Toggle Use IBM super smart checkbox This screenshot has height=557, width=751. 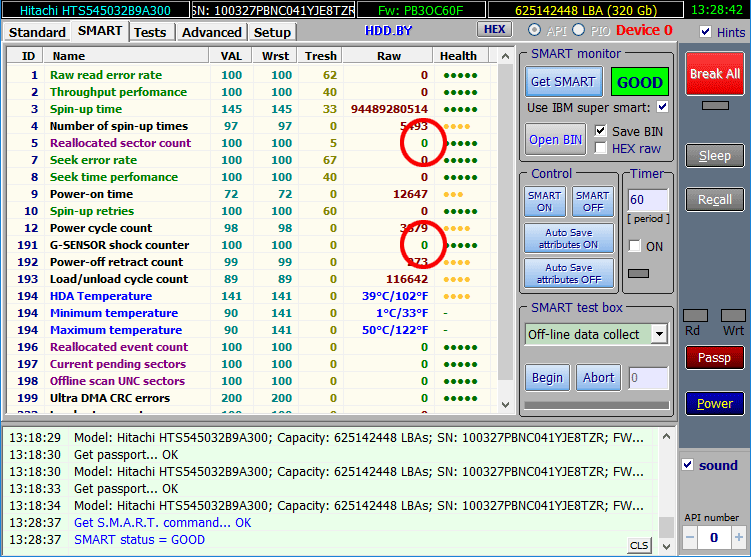point(662,107)
